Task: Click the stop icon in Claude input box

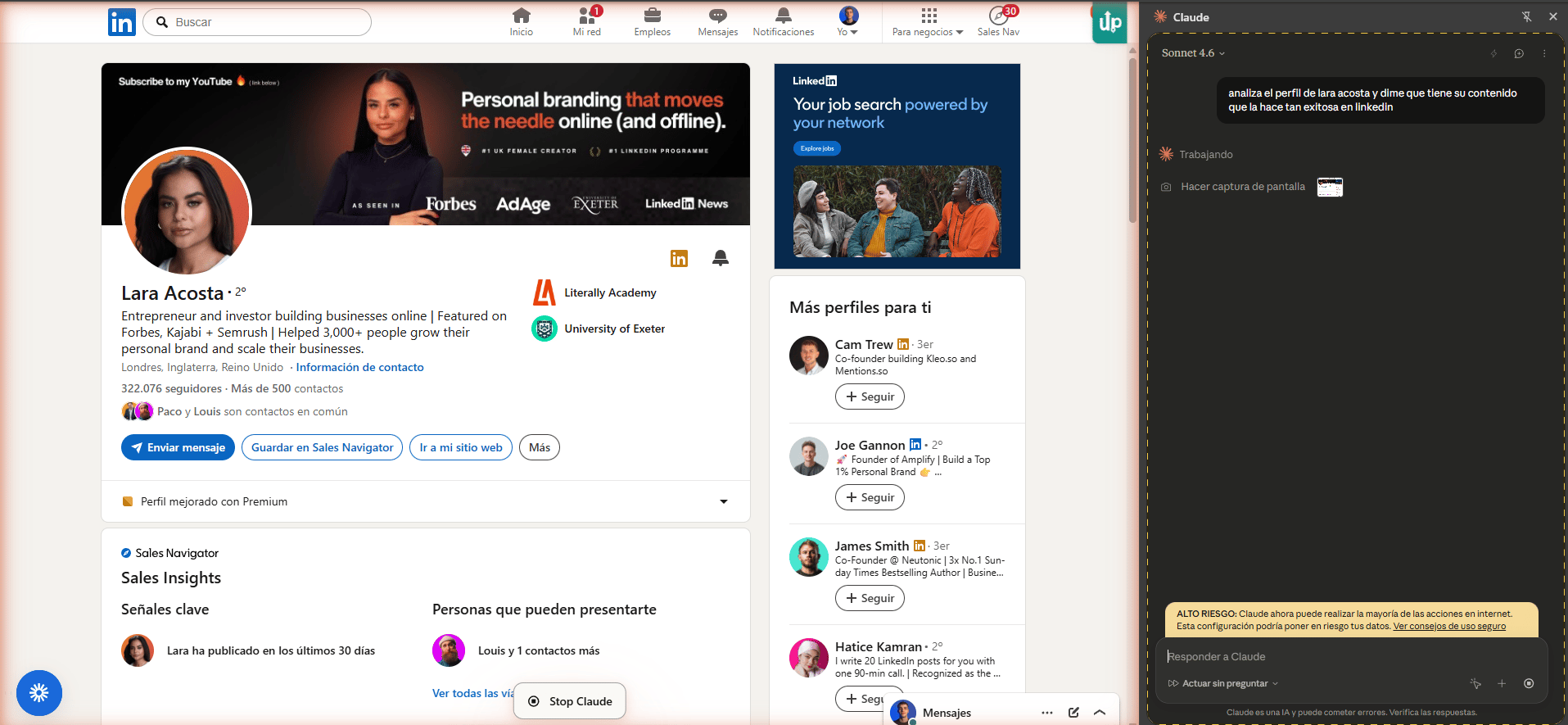Action: point(1529,683)
